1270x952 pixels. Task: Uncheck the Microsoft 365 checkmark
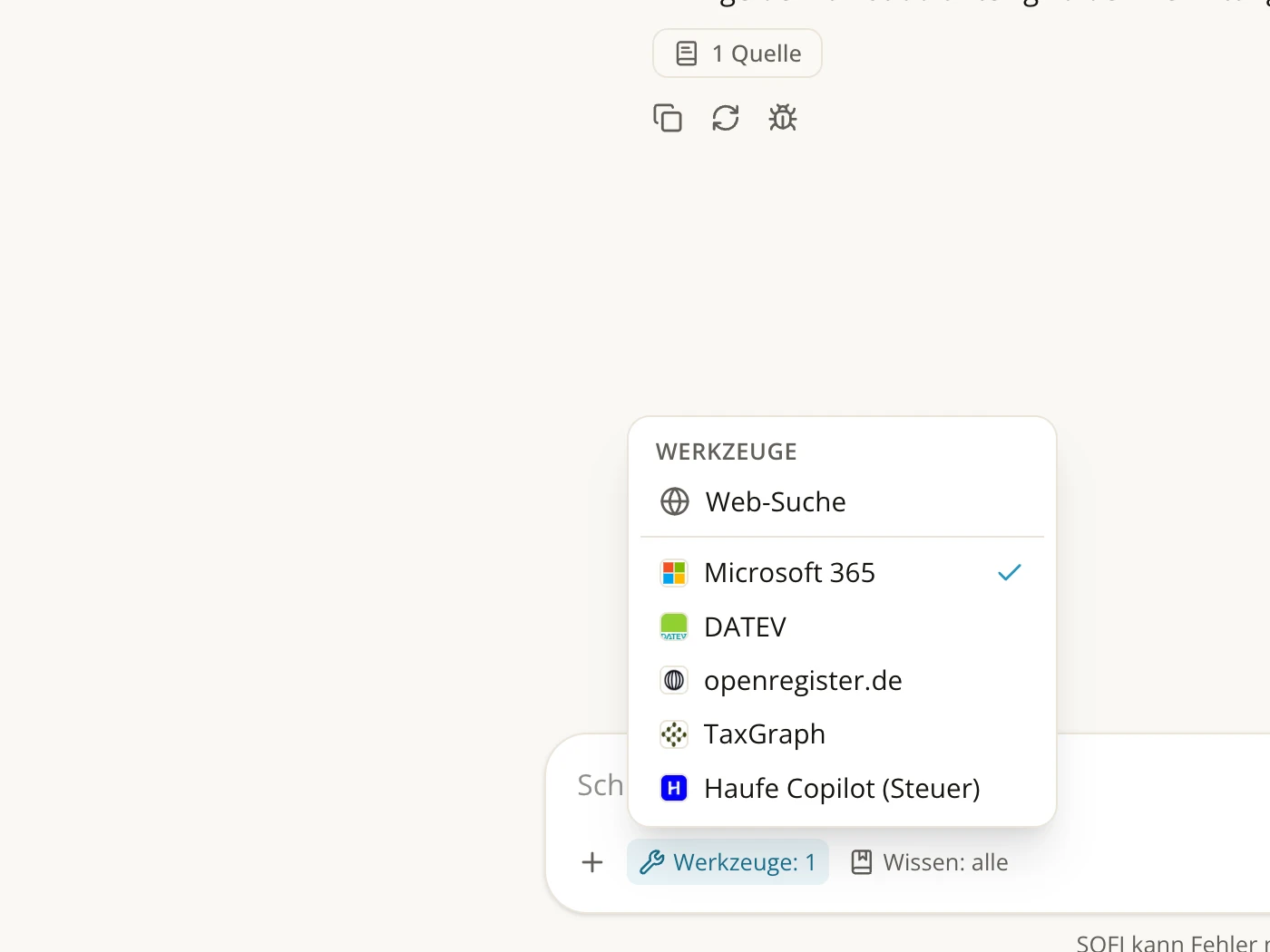(x=1010, y=573)
